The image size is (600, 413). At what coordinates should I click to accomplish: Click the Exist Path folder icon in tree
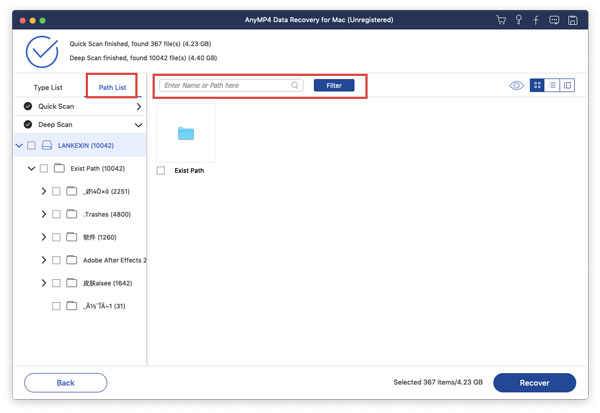click(59, 168)
